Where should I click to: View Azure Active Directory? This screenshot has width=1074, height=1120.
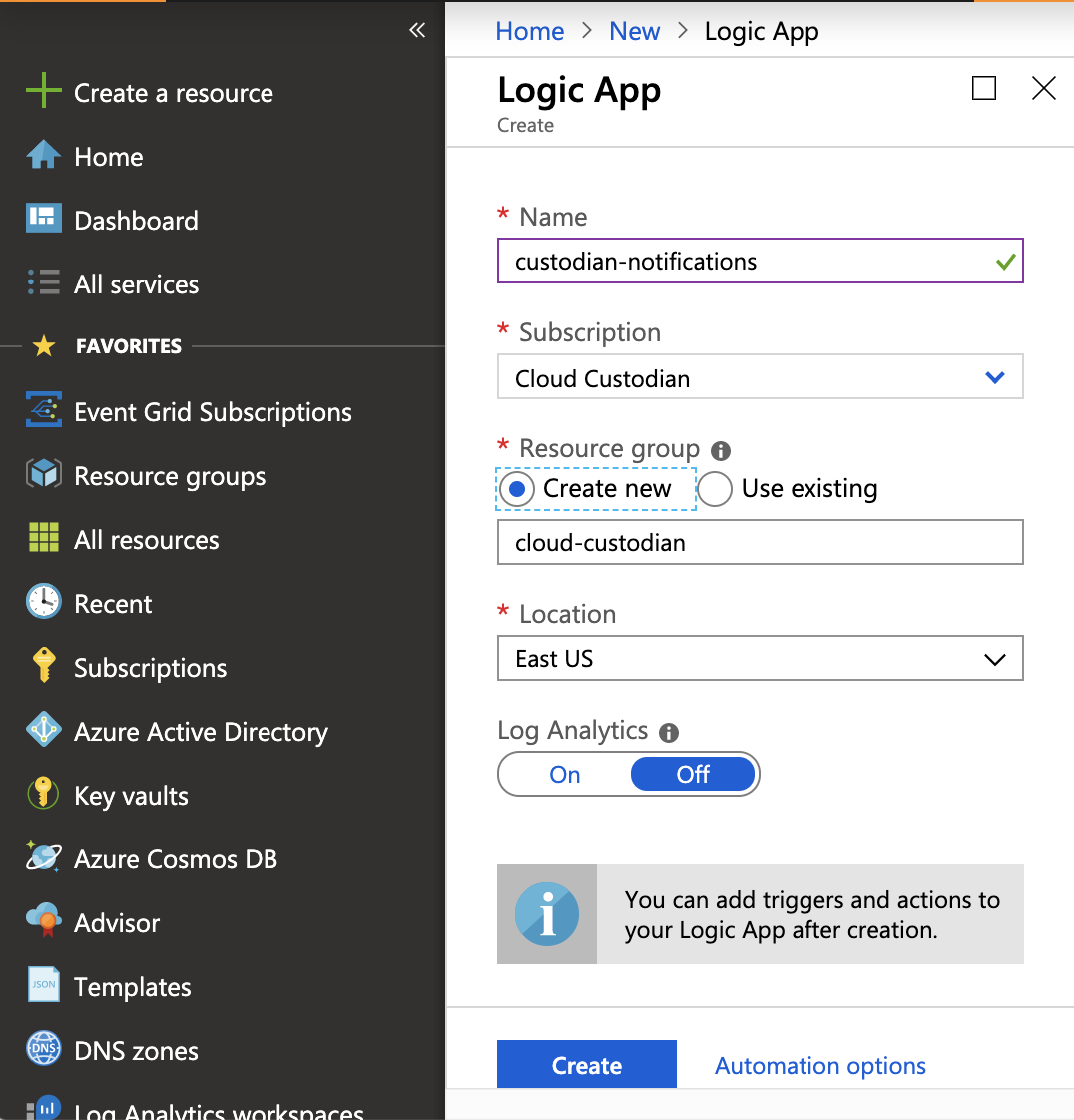tap(201, 731)
